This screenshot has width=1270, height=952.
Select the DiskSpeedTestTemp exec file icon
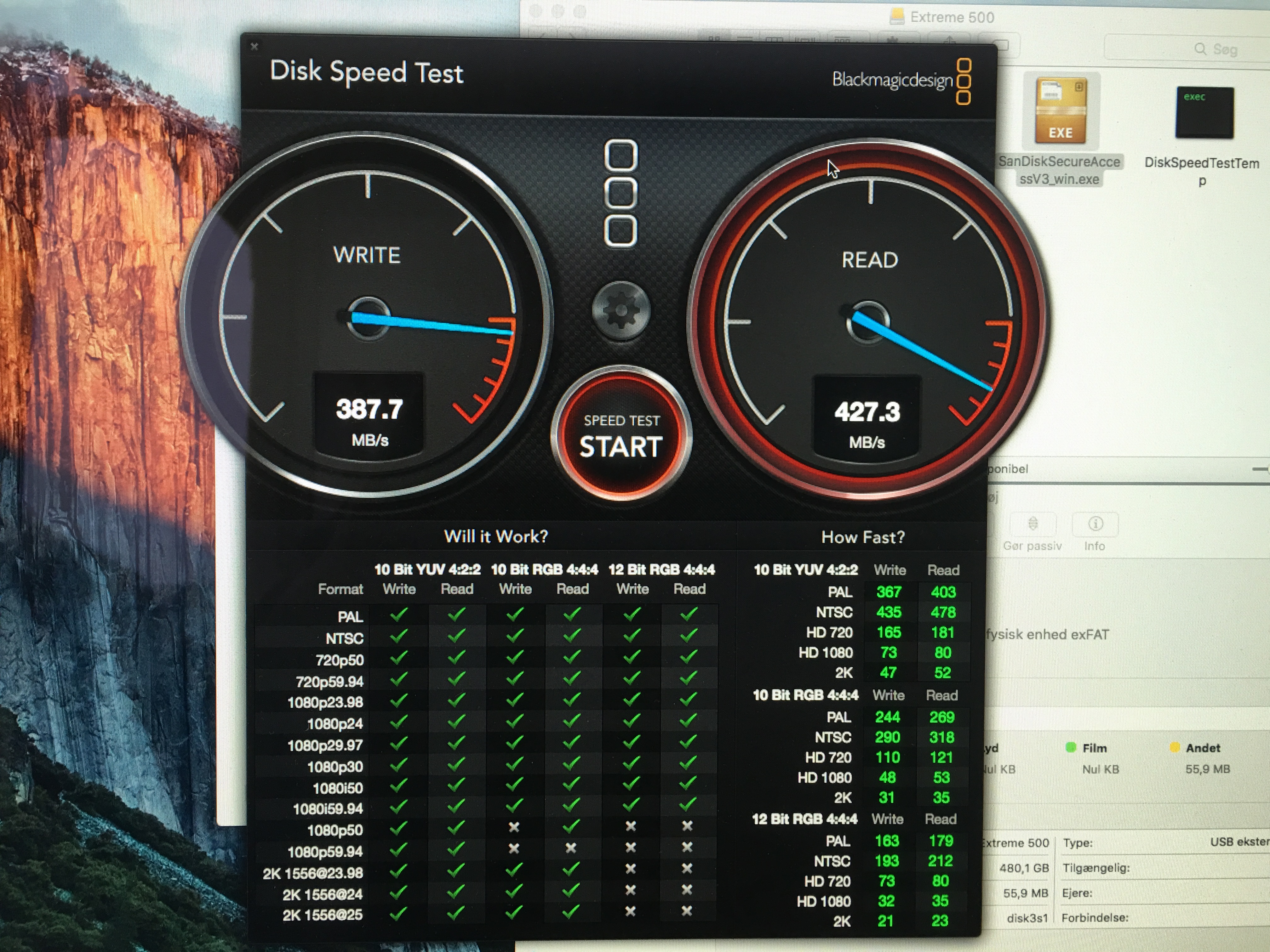tap(1204, 113)
